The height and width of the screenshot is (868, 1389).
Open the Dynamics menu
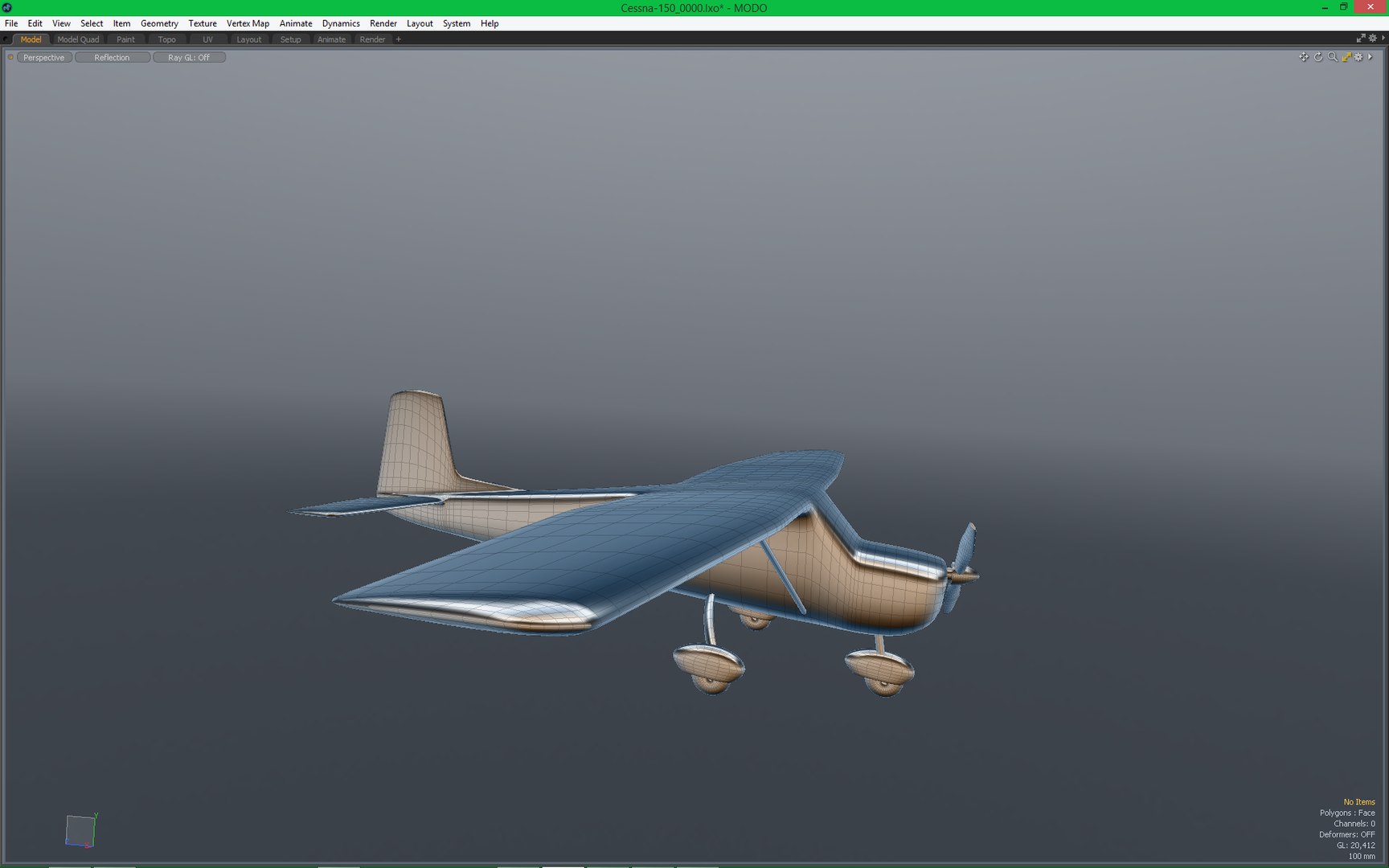coord(341,23)
